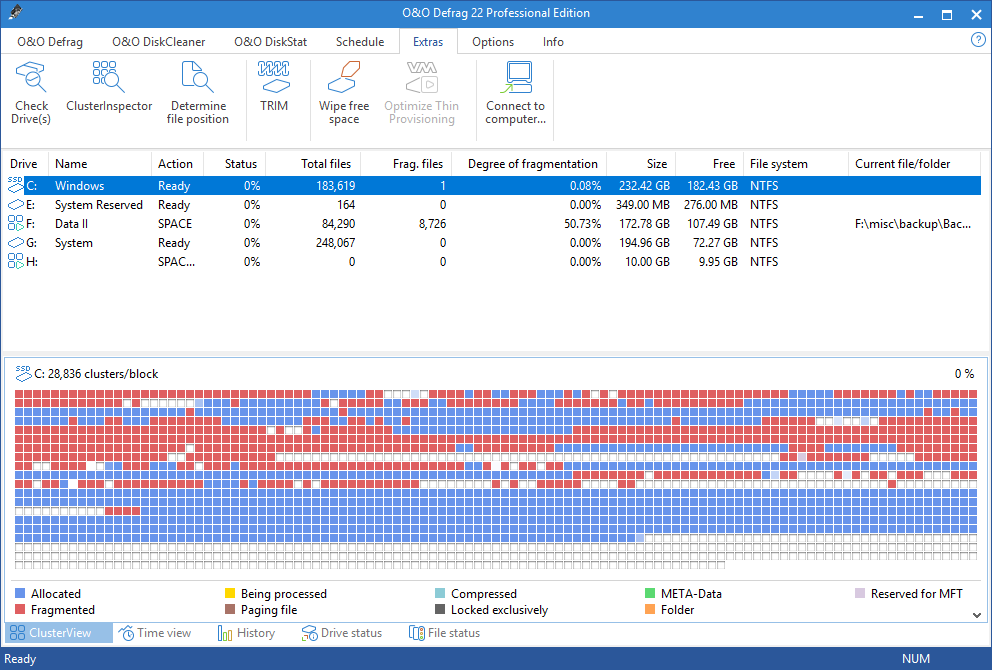Open the O&O DiskStat tab
The height and width of the screenshot is (670, 992).
tap(271, 42)
